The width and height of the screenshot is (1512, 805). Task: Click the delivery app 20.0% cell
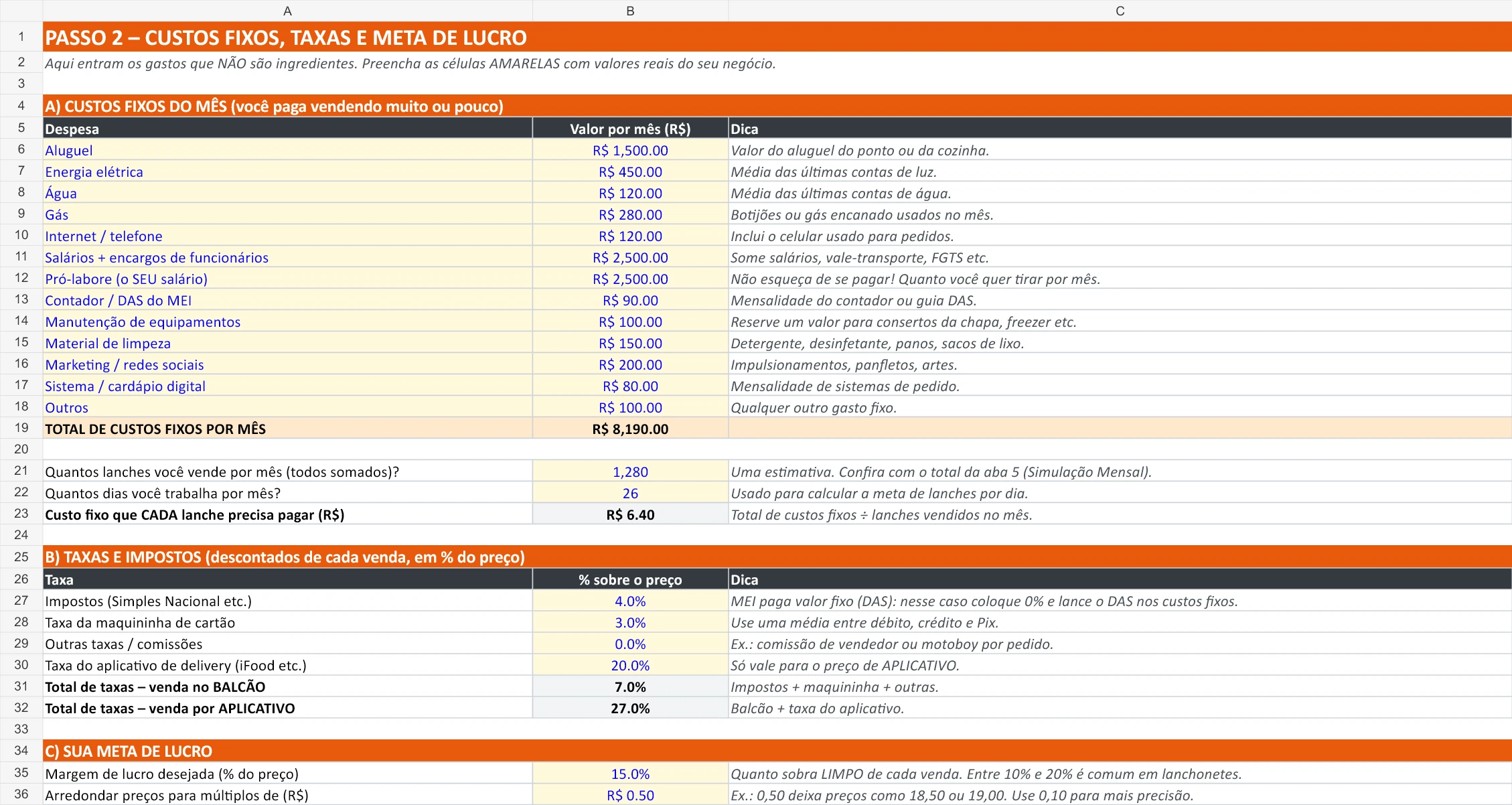[630, 665]
